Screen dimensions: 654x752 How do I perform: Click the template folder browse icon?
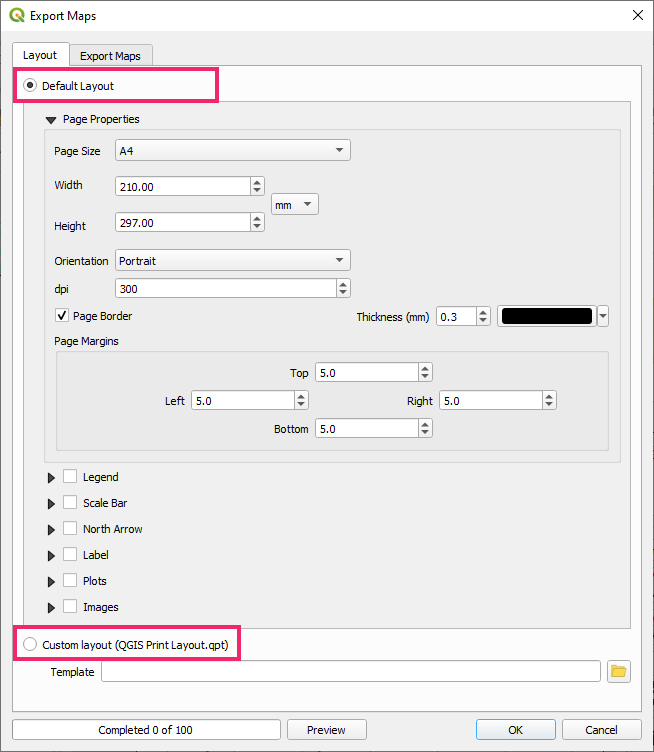click(619, 672)
